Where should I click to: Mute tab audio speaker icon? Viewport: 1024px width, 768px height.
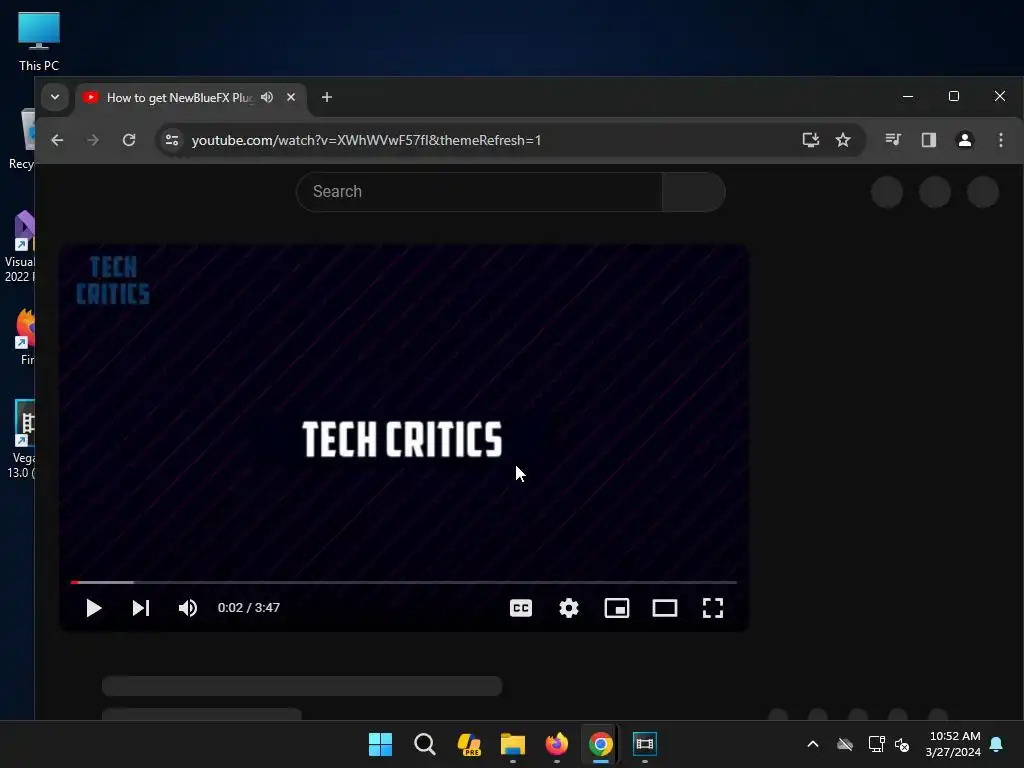coord(266,97)
